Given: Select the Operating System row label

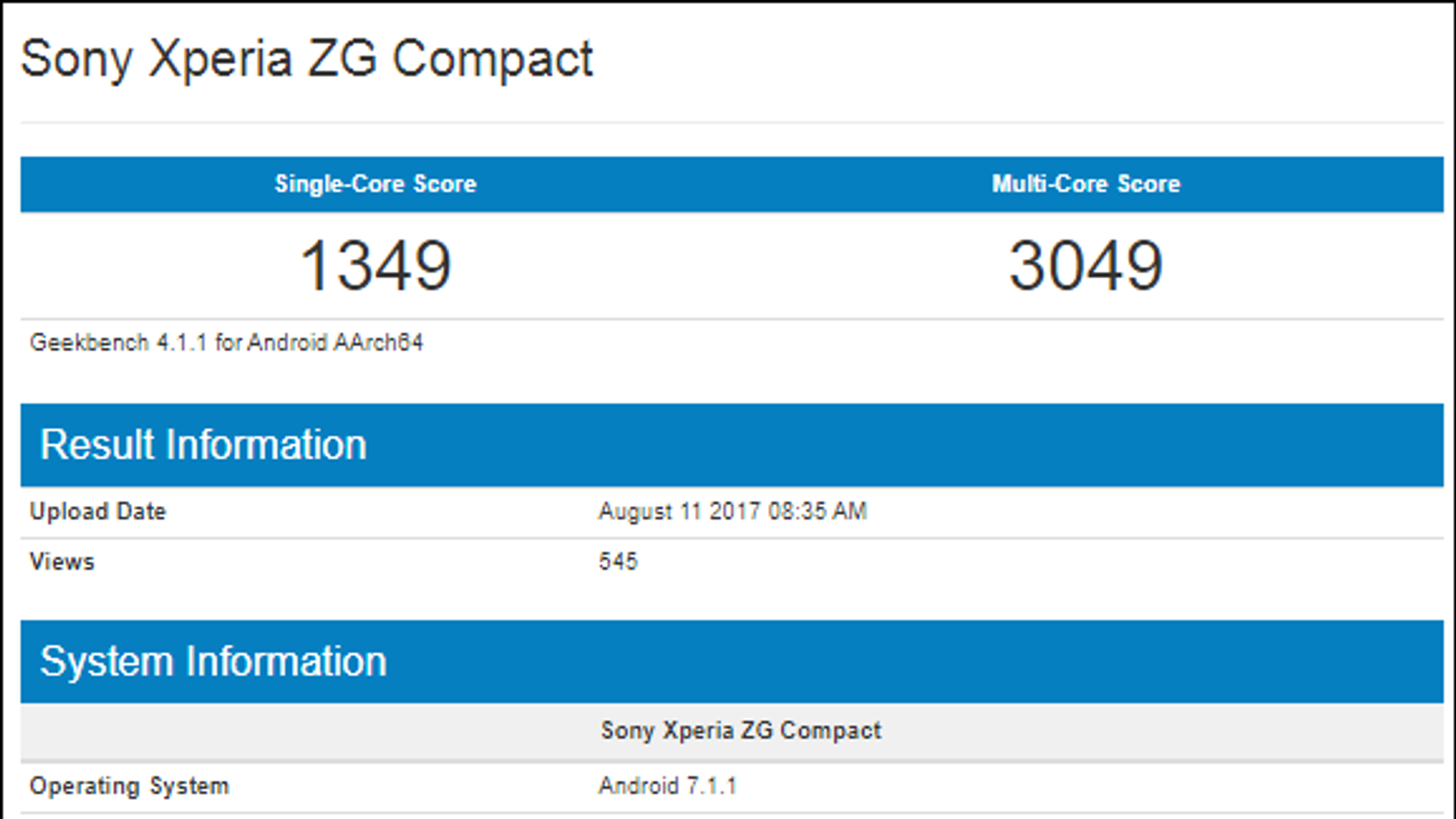Looking at the screenshot, I should tap(129, 786).
